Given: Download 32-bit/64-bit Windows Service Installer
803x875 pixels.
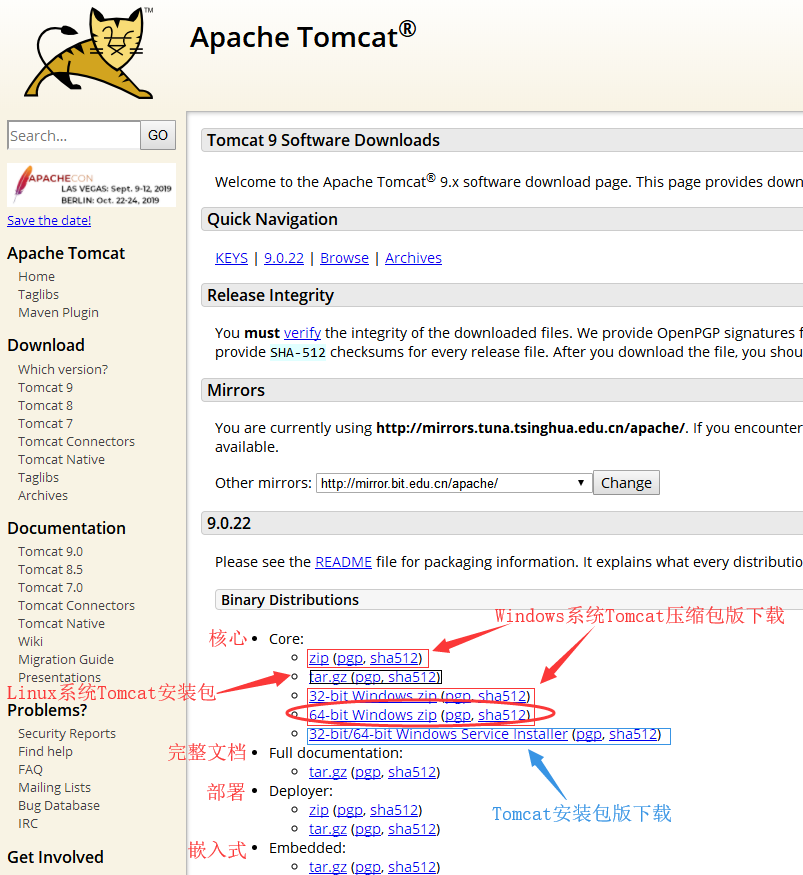Looking at the screenshot, I should coord(438,734).
